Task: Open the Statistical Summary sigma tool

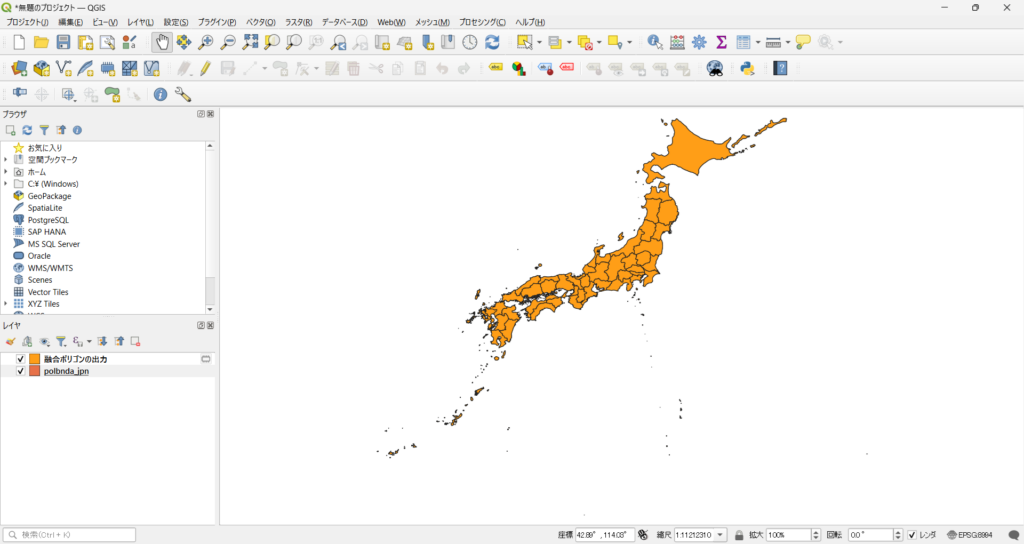Action: [721, 42]
